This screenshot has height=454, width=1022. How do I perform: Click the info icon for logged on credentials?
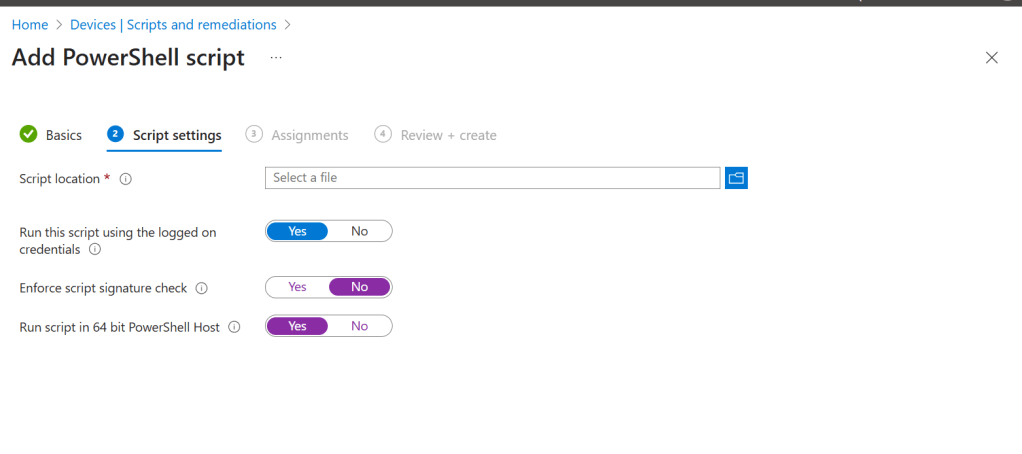(x=95, y=249)
